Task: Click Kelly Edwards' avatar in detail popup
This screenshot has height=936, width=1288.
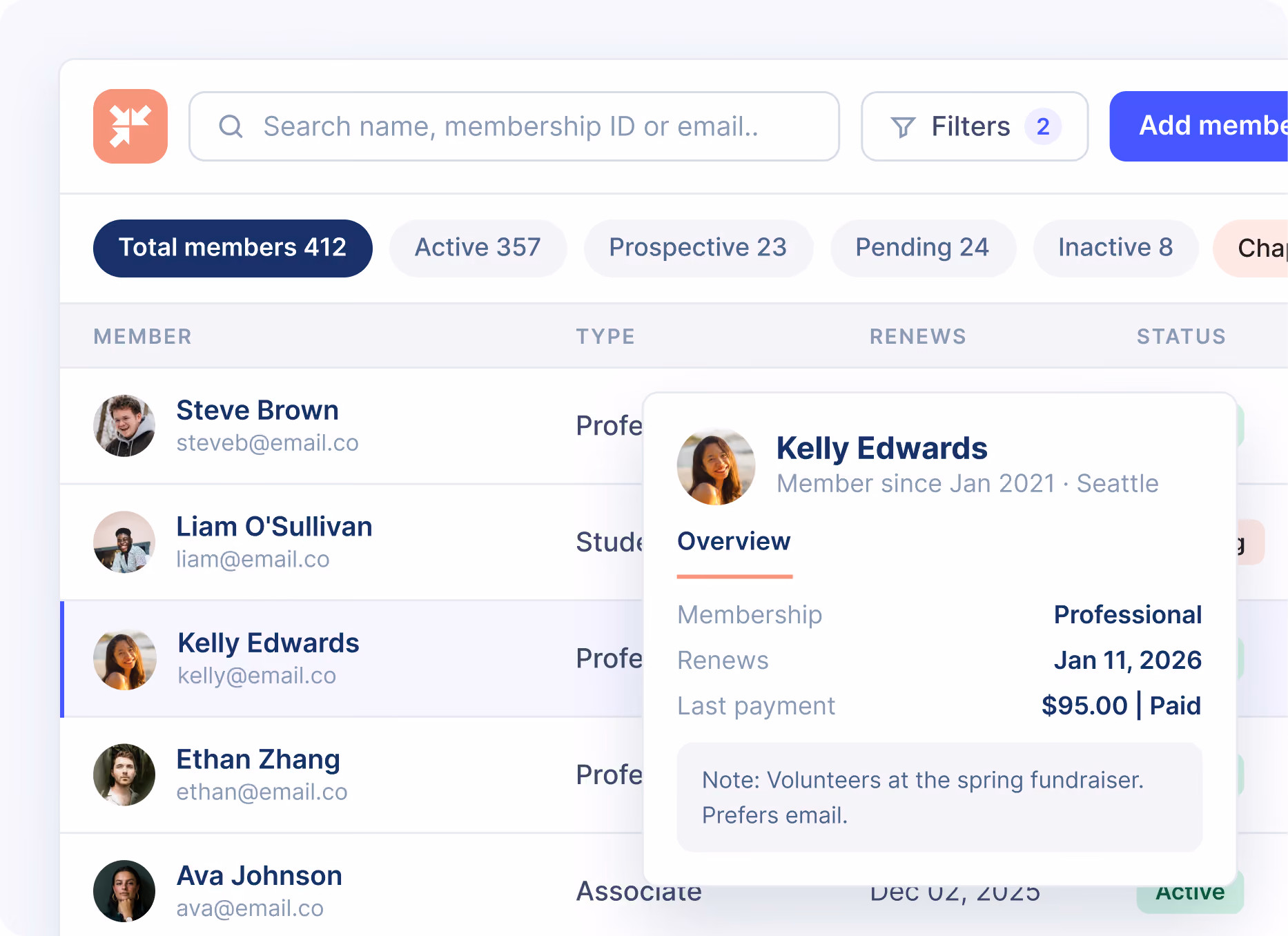Action: click(716, 466)
